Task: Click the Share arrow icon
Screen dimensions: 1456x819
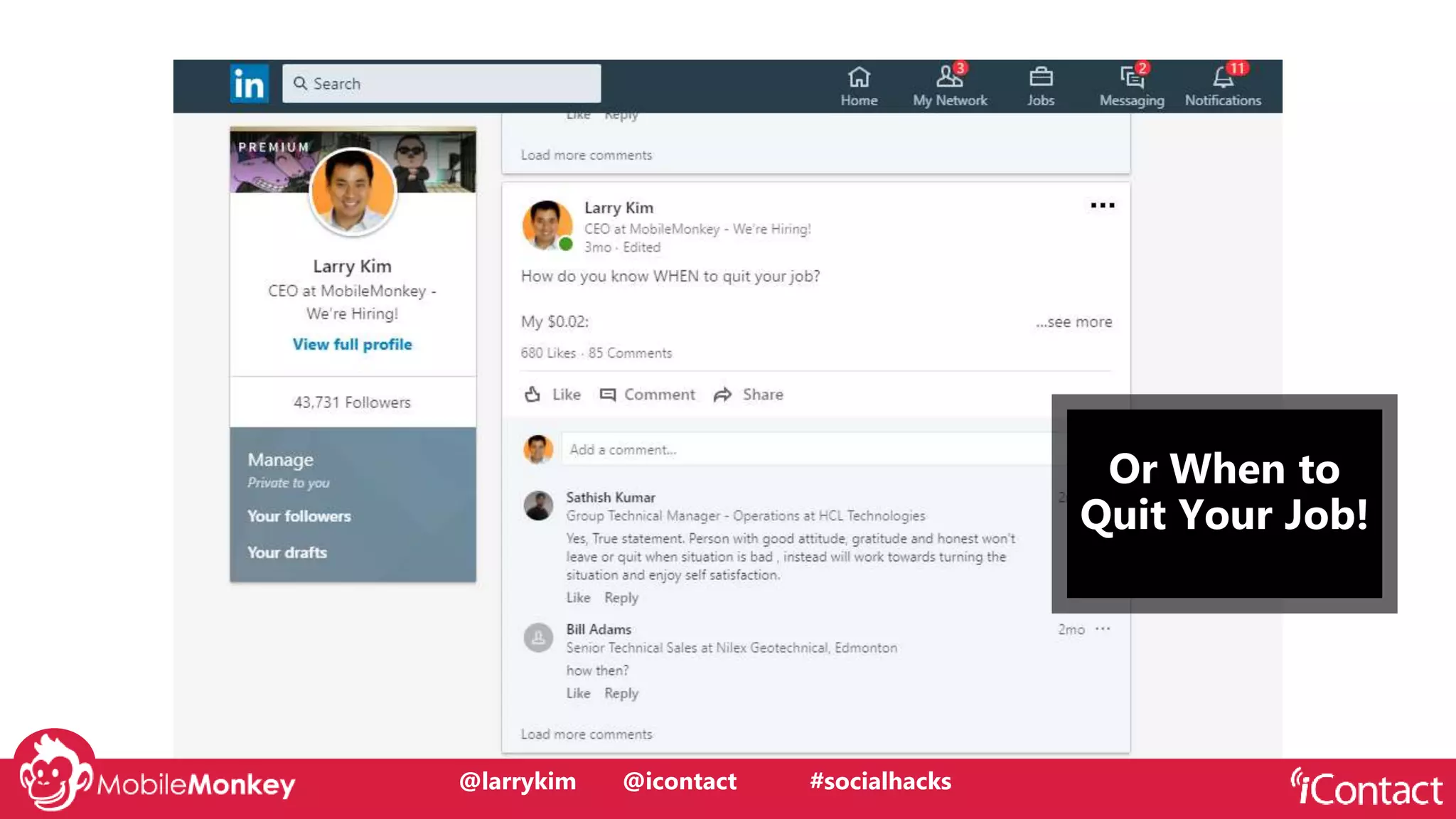Action: point(722,395)
